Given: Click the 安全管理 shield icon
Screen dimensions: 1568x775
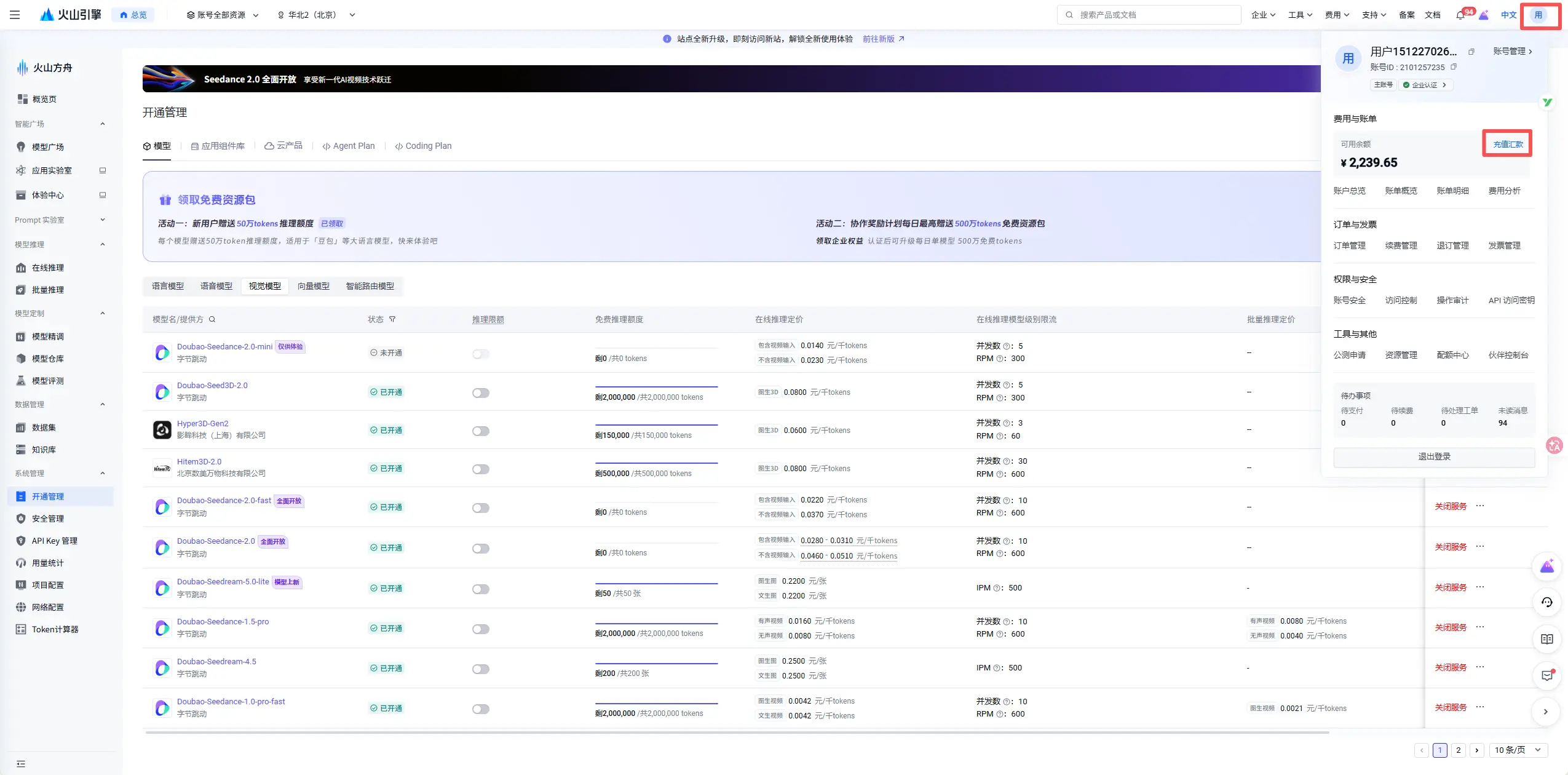Looking at the screenshot, I should click(21, 519).
